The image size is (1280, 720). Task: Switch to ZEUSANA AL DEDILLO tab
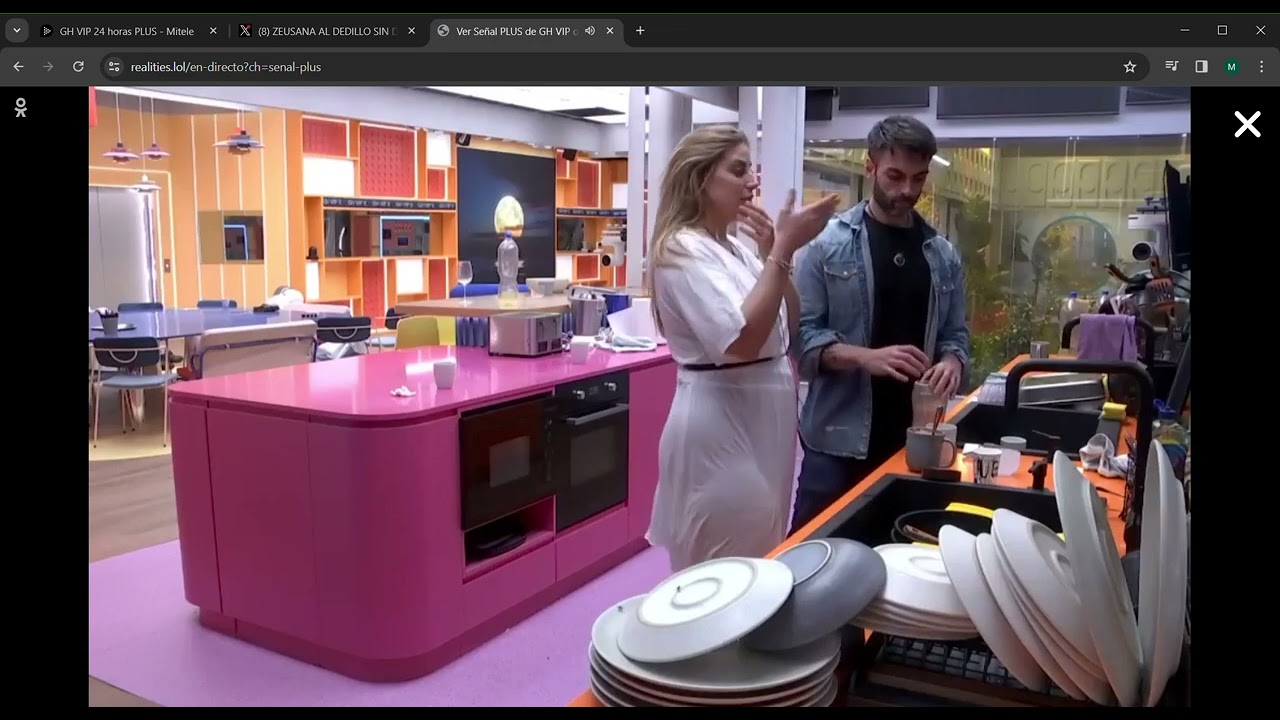(x=328, y=31)
